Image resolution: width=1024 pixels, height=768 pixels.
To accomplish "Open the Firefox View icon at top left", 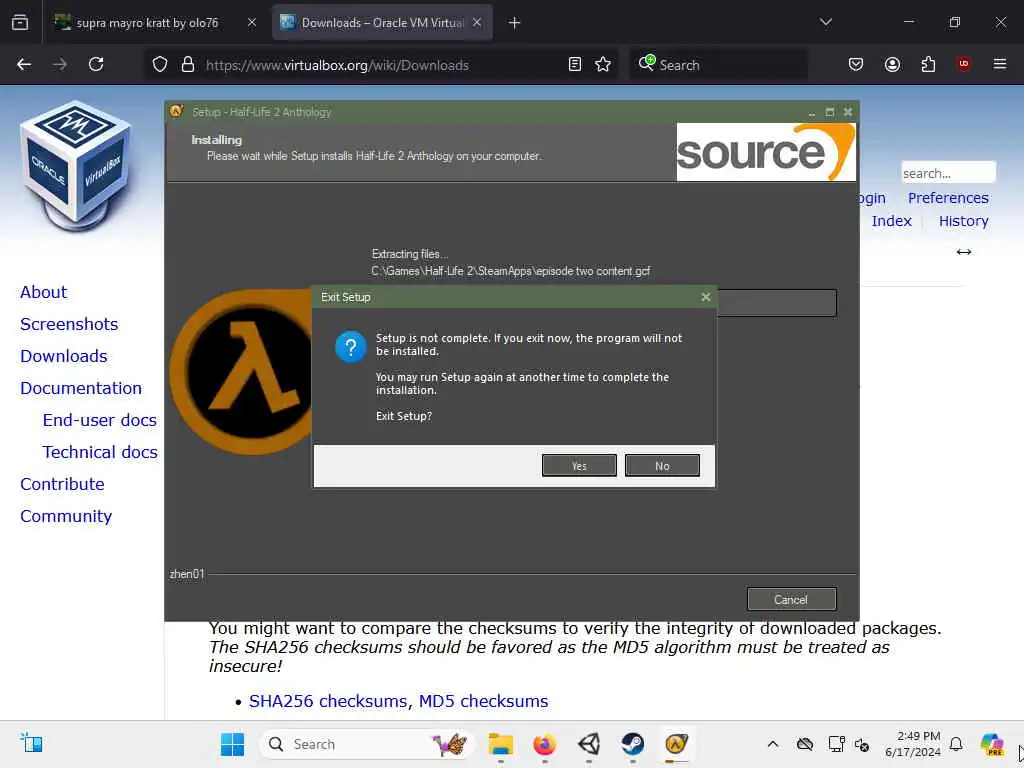I will [20, 23].
